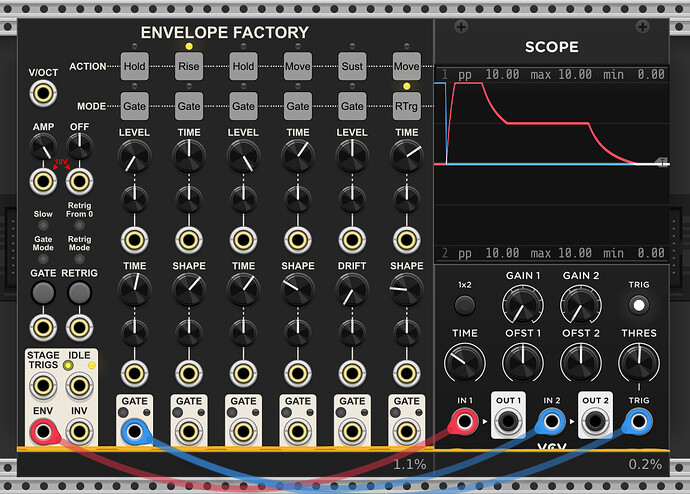Click the red ENV output jack
The height and width of the screenshot is (494, 690).
click(43, 432)
